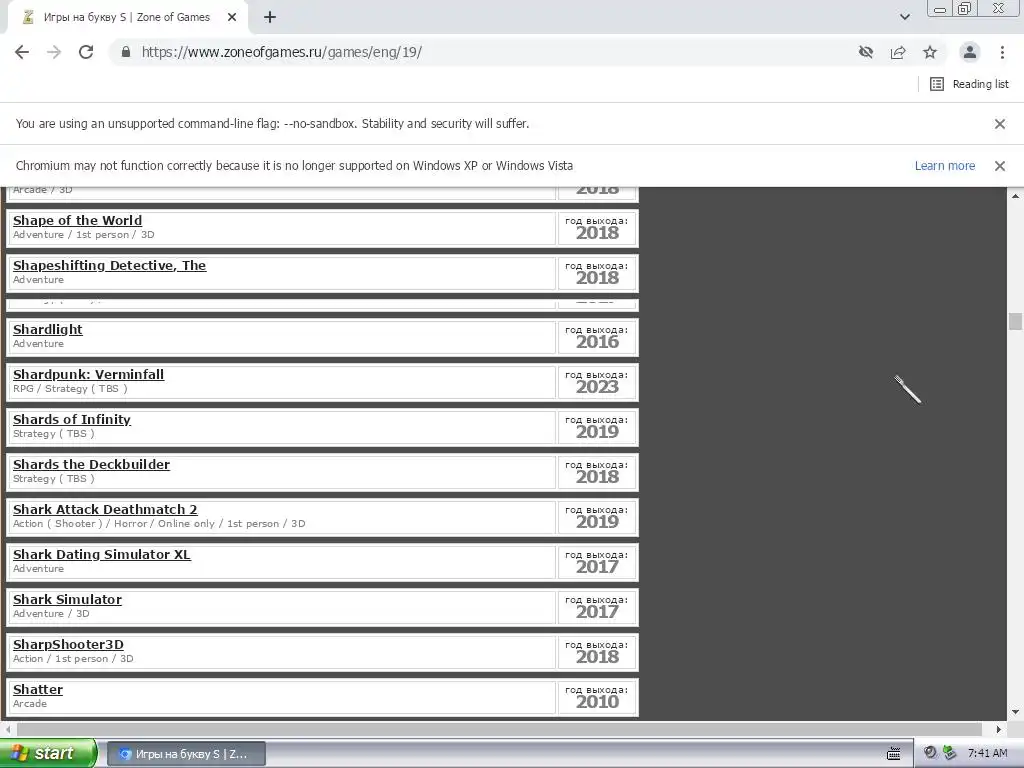
Task: Go back to the previous page
Action: [x=22, y=52]
